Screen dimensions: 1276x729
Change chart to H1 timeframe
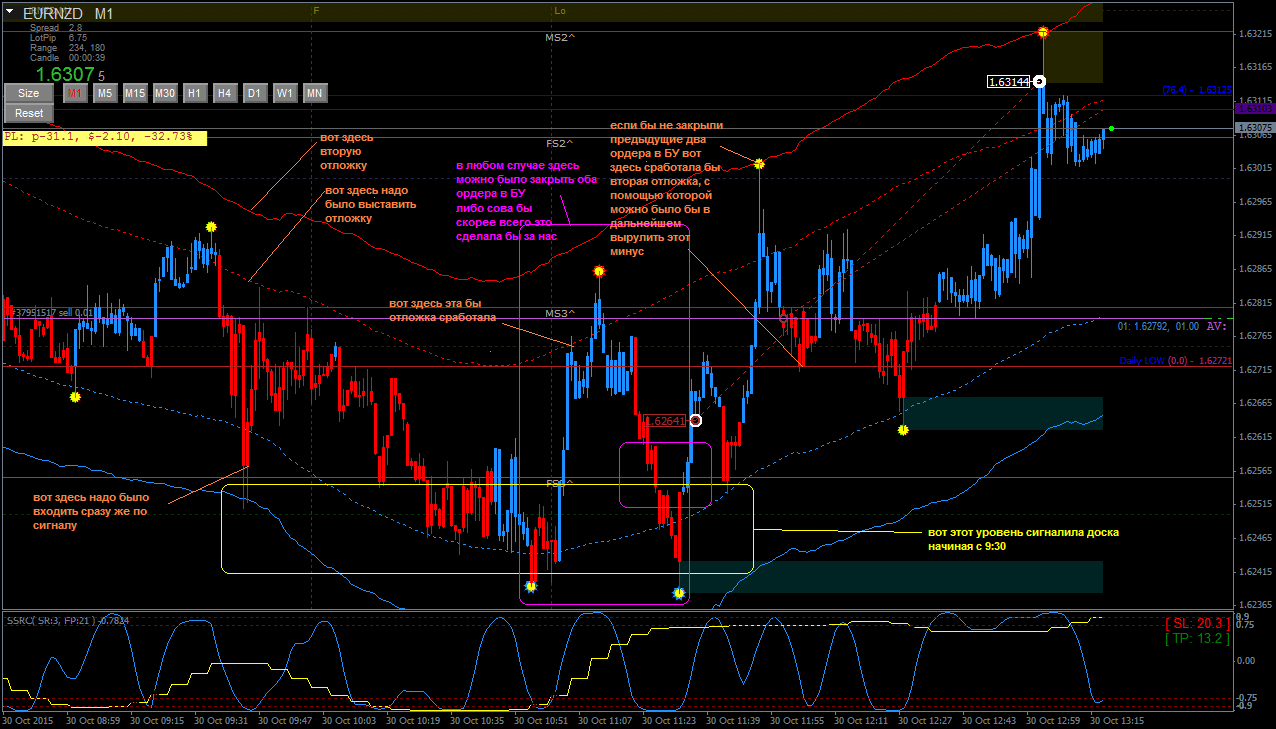(195, 93)
